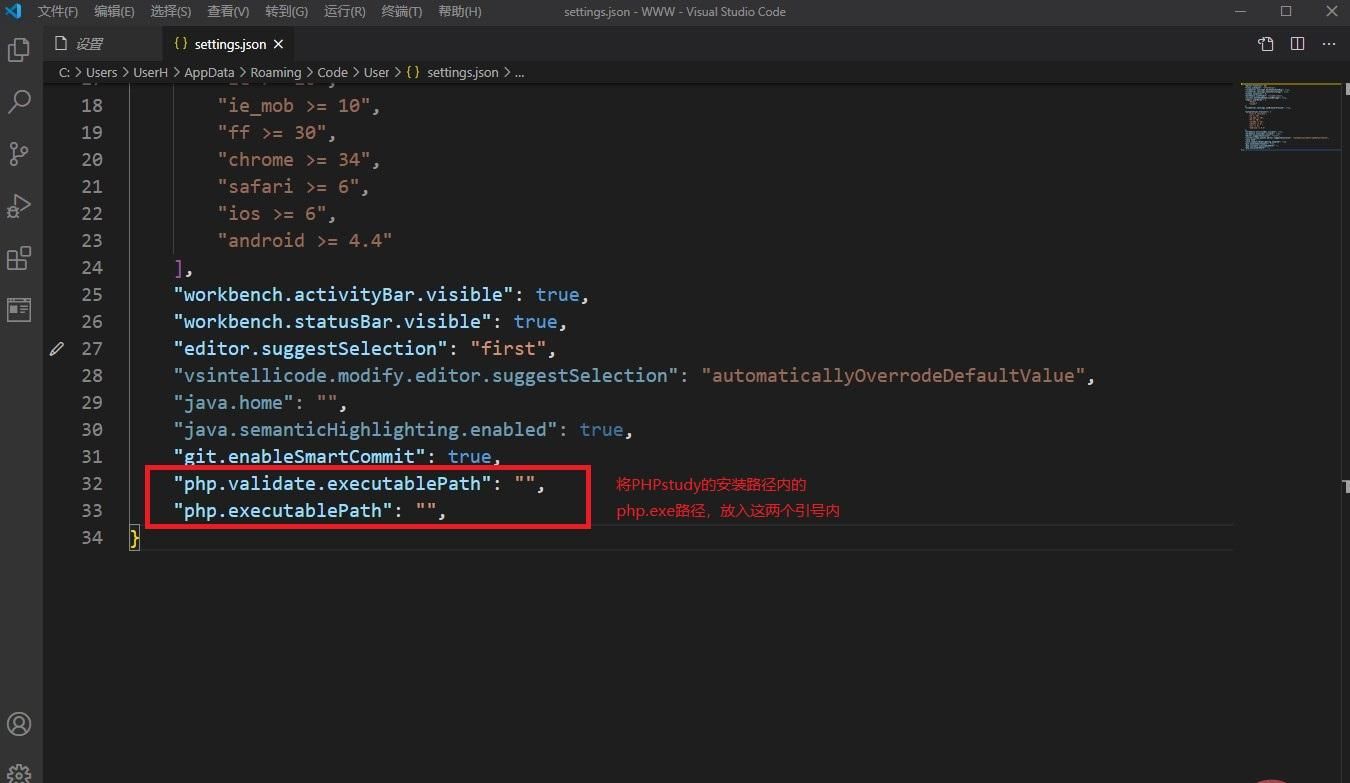Screen dimensions: 1350x783
Task: Click the pencil edit icon on line 27
Action: coord(57,349)
